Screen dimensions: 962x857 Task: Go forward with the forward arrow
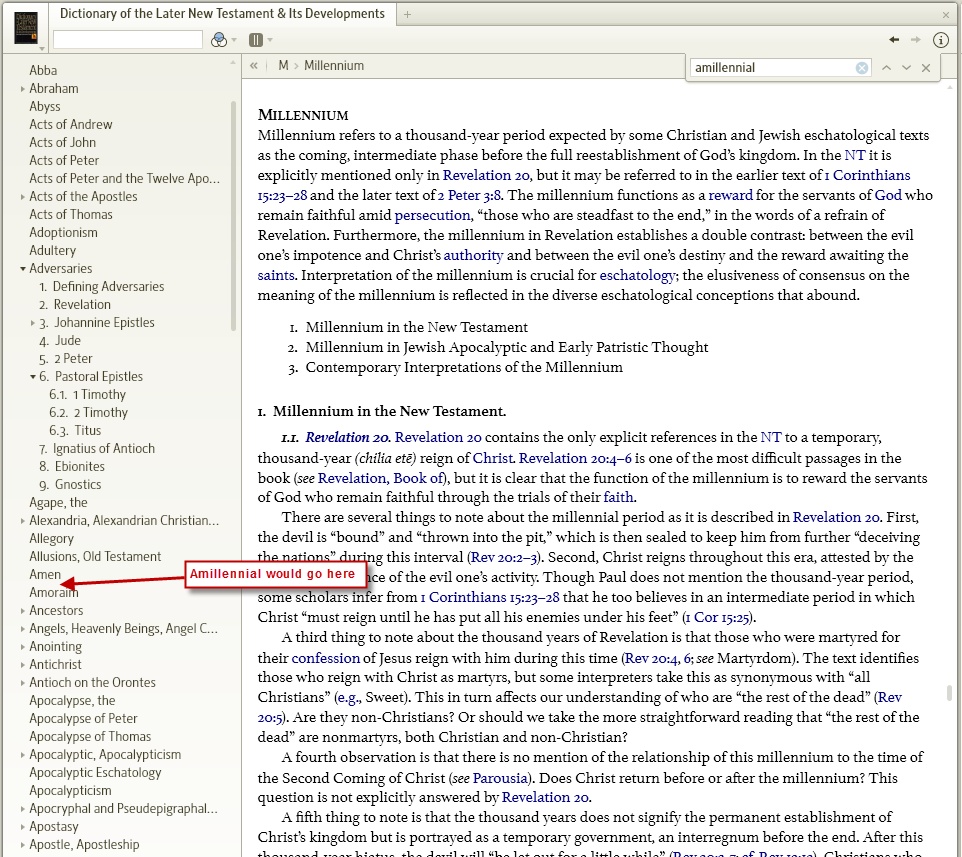pos(915,40)
